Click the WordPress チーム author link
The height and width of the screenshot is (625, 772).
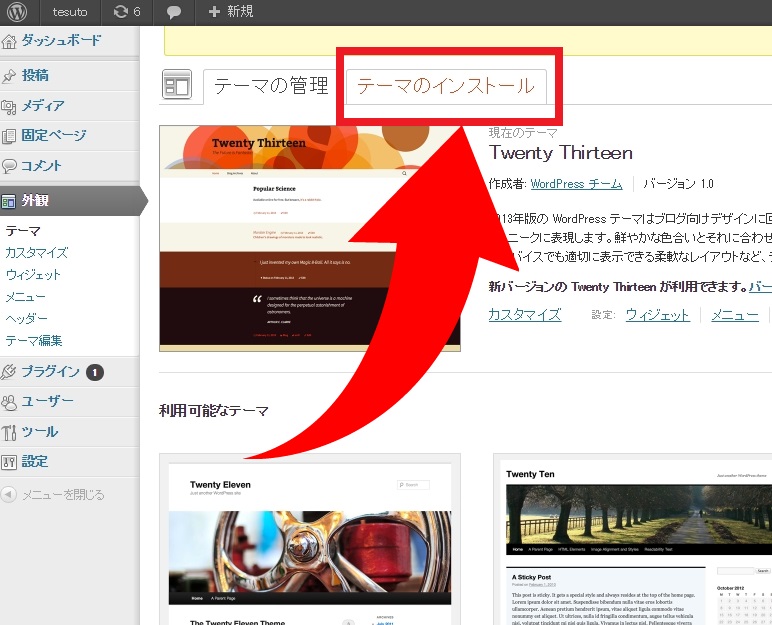576,184
